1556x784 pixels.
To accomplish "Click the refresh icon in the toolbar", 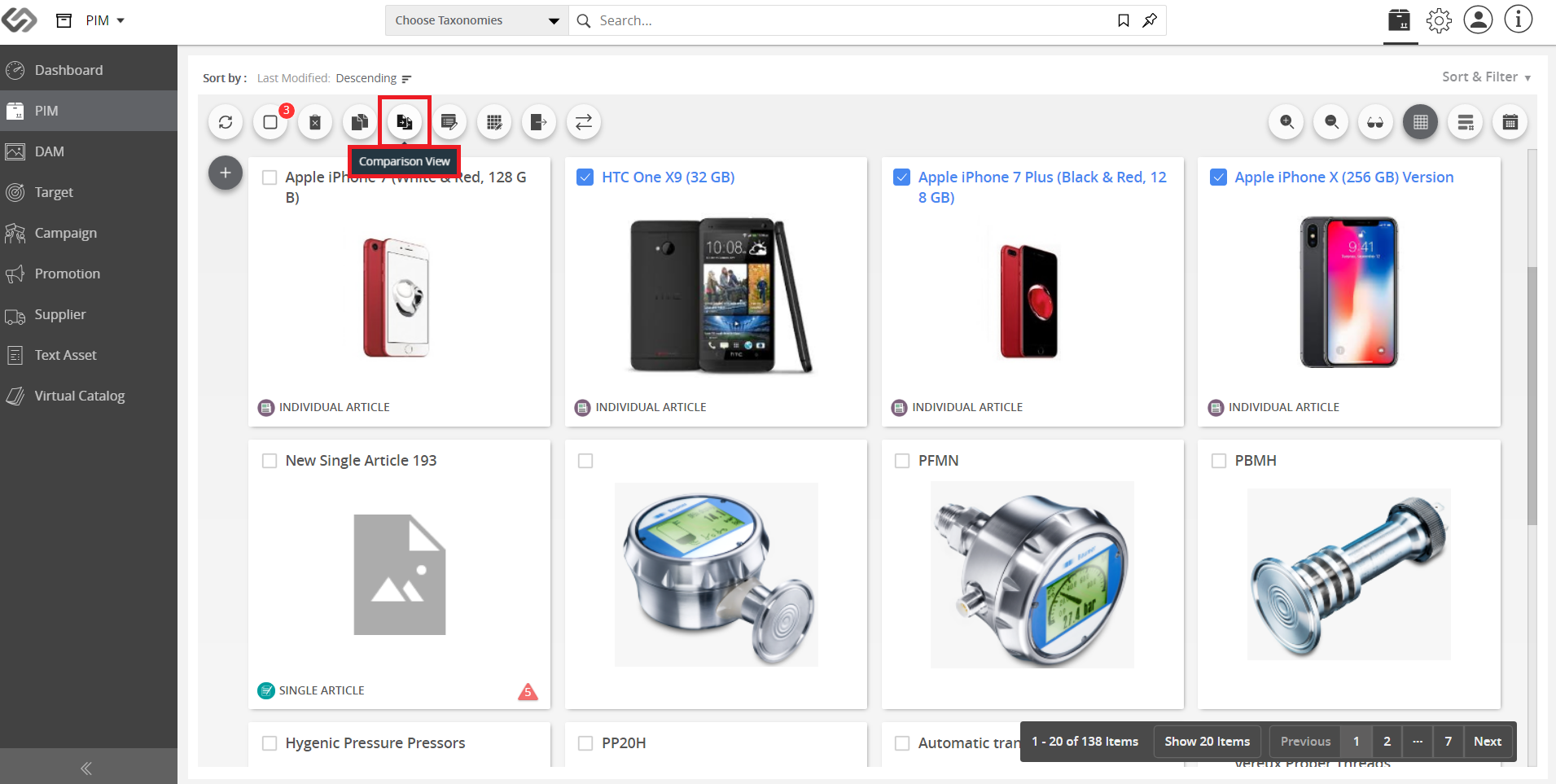I will 226,122.
